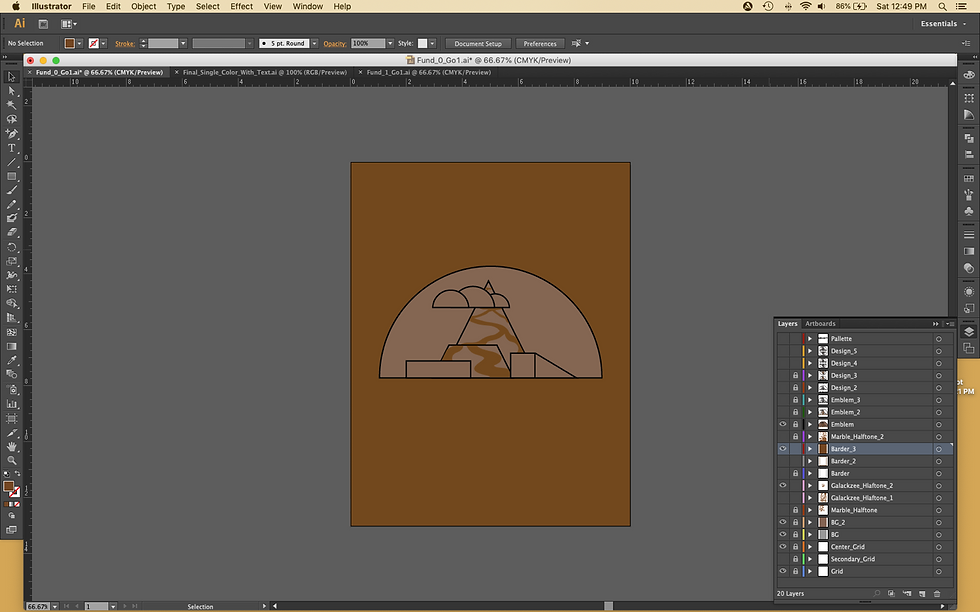Toggle visibility of Galackzee_Halftone_2 layer
This screenshot has height=612, width=980.
[x=783, y=485]
